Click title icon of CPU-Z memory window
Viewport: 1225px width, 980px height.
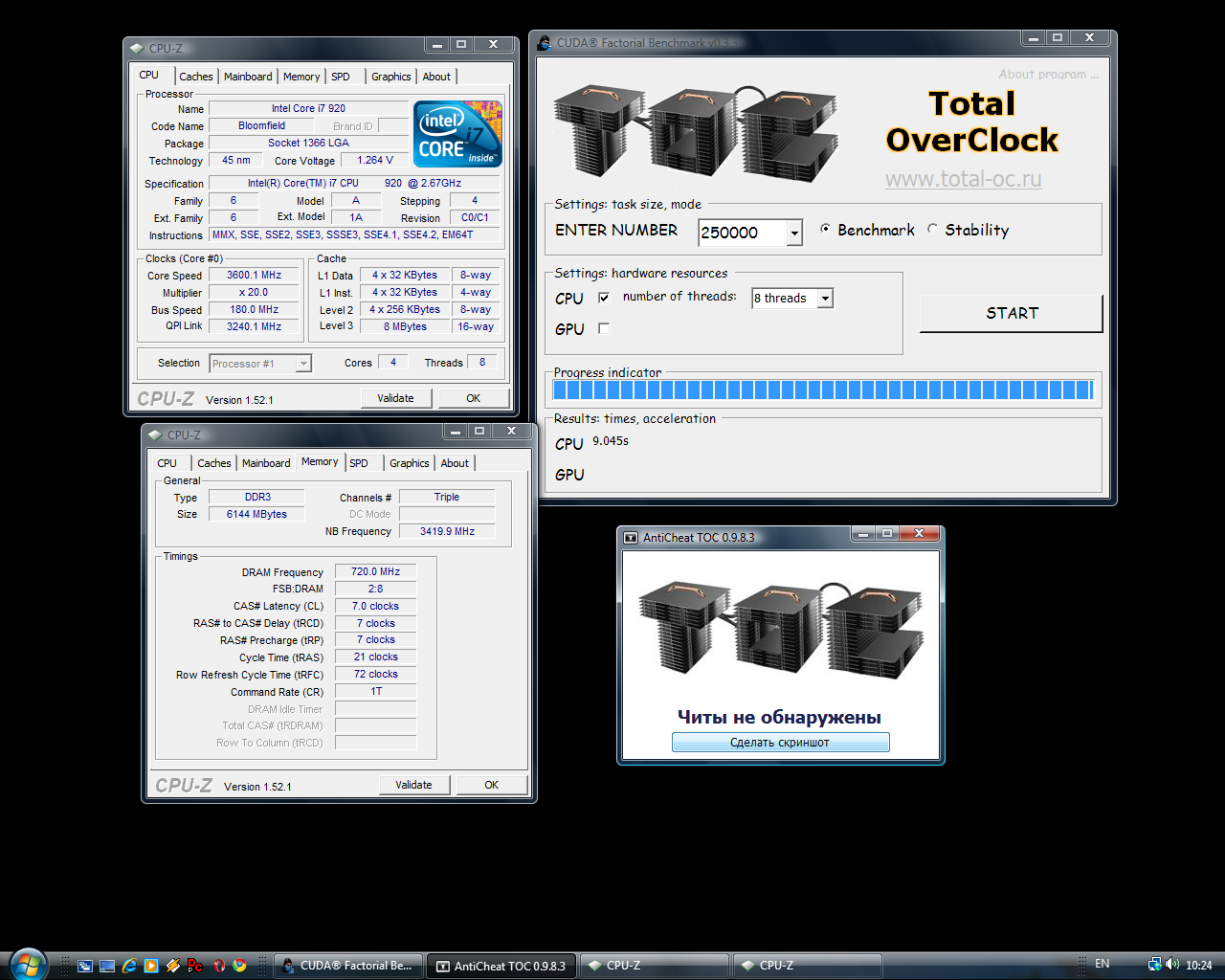[156, 434]
